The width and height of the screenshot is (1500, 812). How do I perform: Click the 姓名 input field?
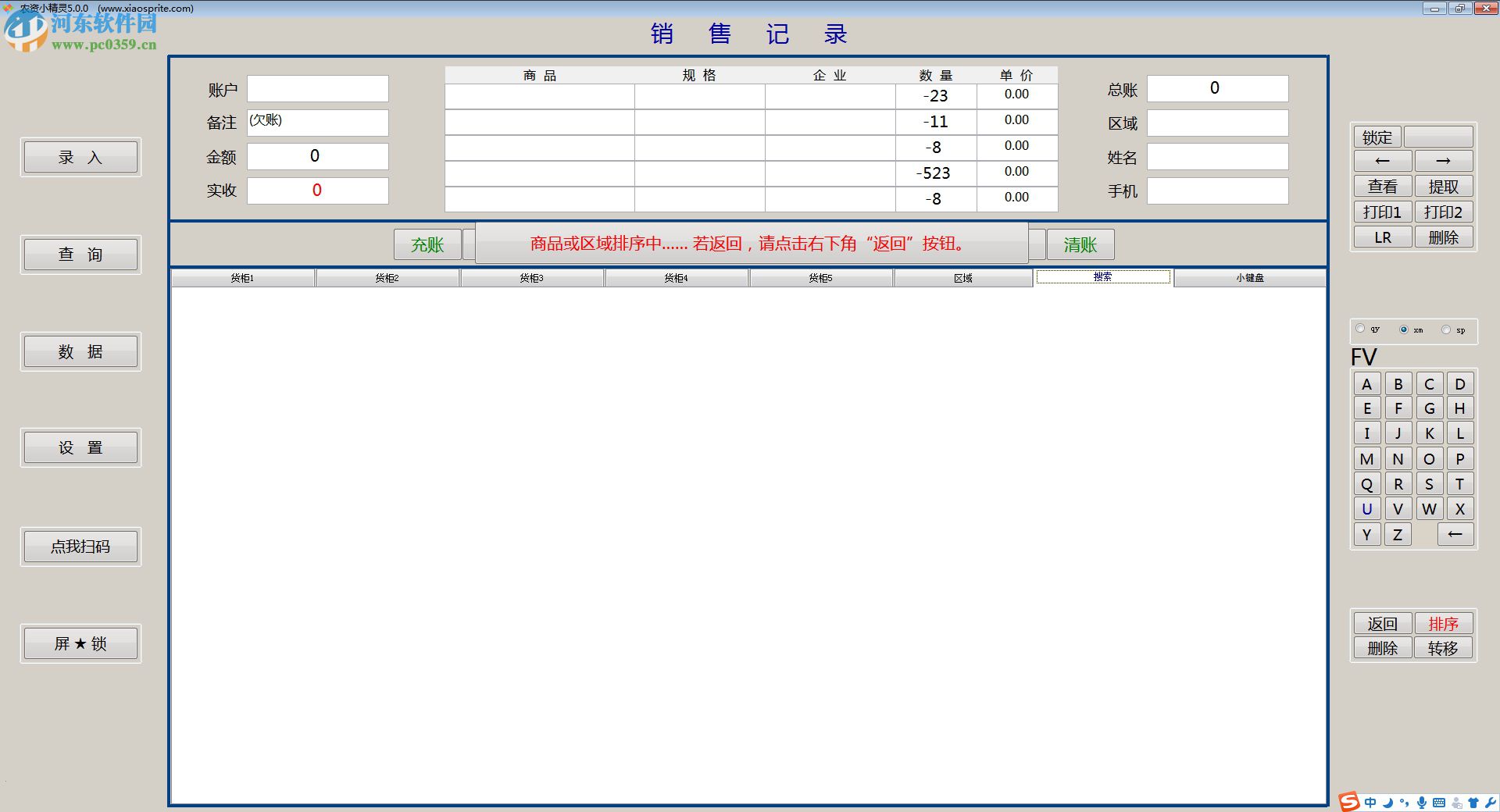(1217, 156)
